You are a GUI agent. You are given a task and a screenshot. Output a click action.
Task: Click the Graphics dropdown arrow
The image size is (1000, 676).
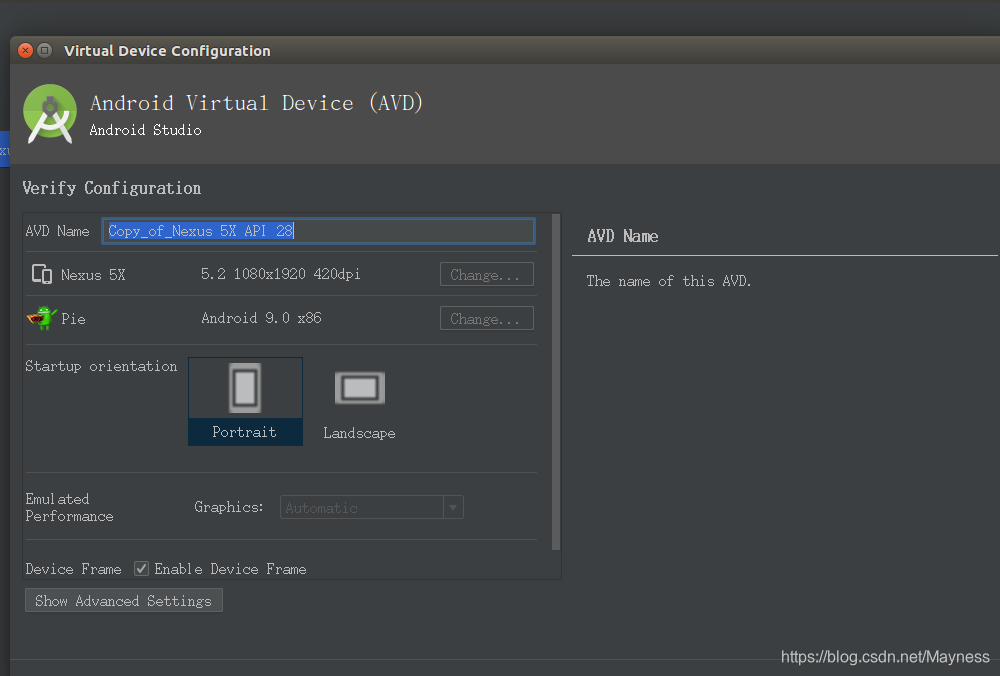point(453,508)
